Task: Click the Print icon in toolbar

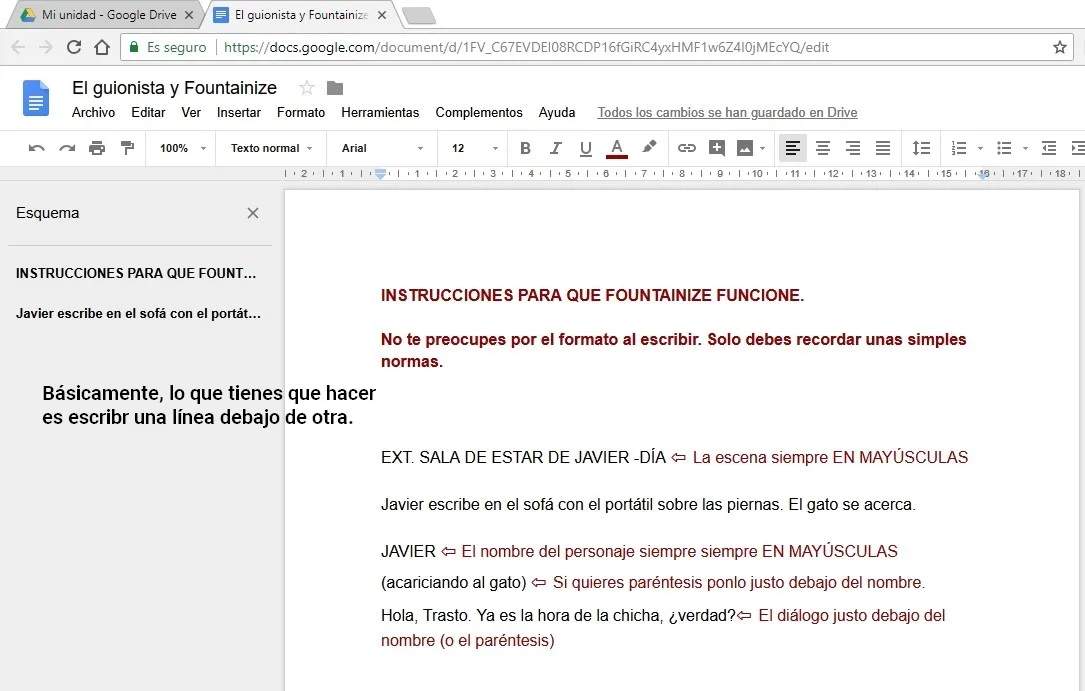Action: pyautogui.click(x=97, y=148)
